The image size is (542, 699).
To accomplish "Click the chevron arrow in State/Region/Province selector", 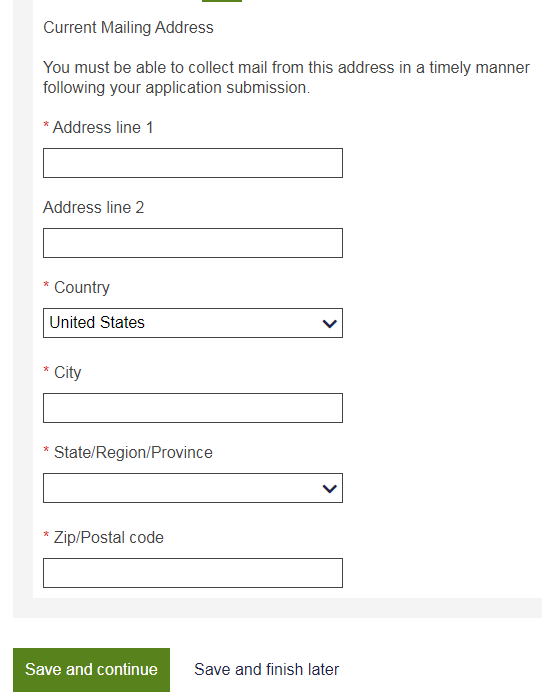I will coord(329,489).
